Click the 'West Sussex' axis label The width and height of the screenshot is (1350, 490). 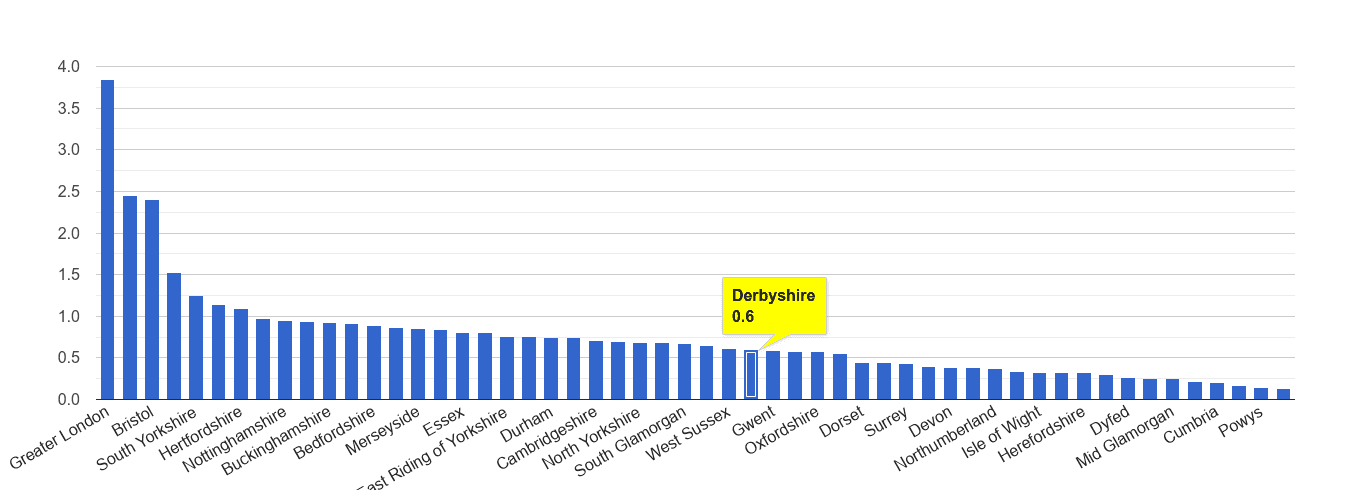pyautogui.click(x=690, y=433)
